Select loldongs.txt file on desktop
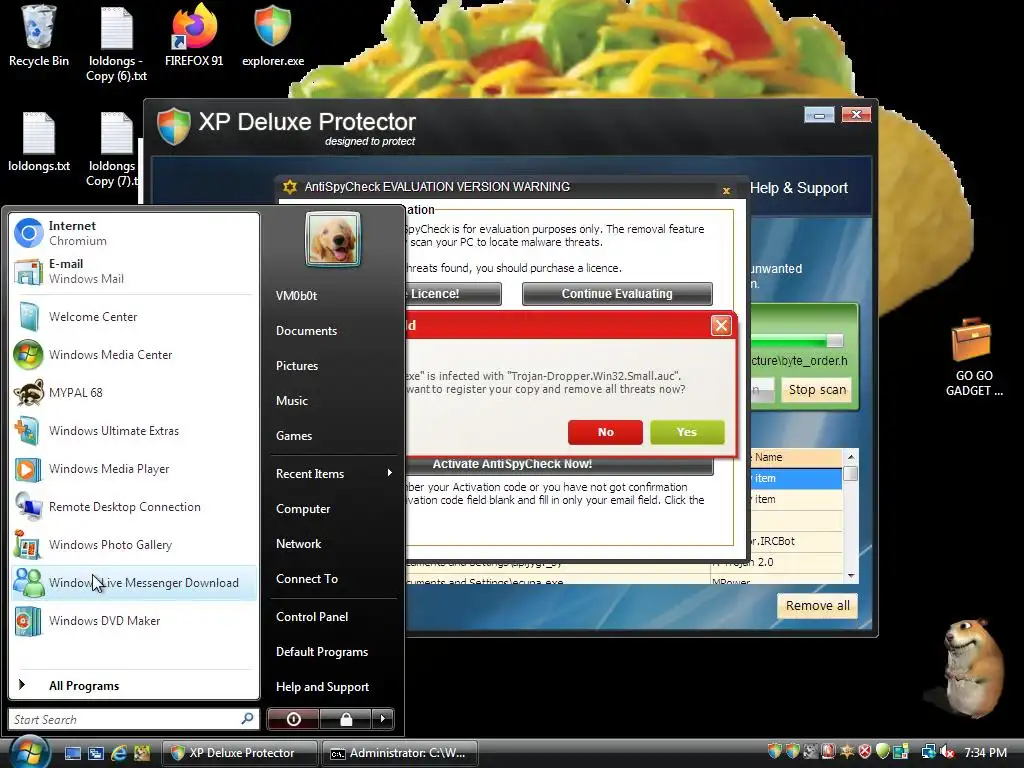Viewport: 1024px width, 768px height. (39, 142)
